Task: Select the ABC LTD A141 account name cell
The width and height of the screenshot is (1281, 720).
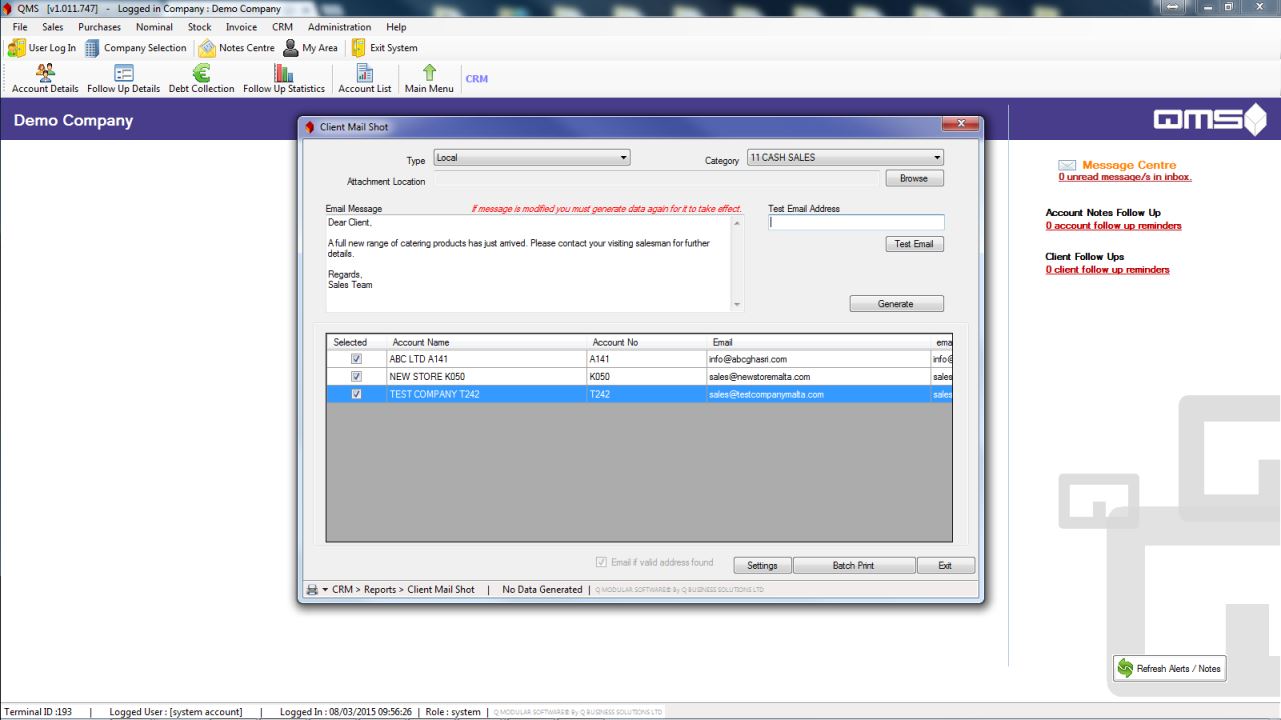Action: (x=486, y=359)
